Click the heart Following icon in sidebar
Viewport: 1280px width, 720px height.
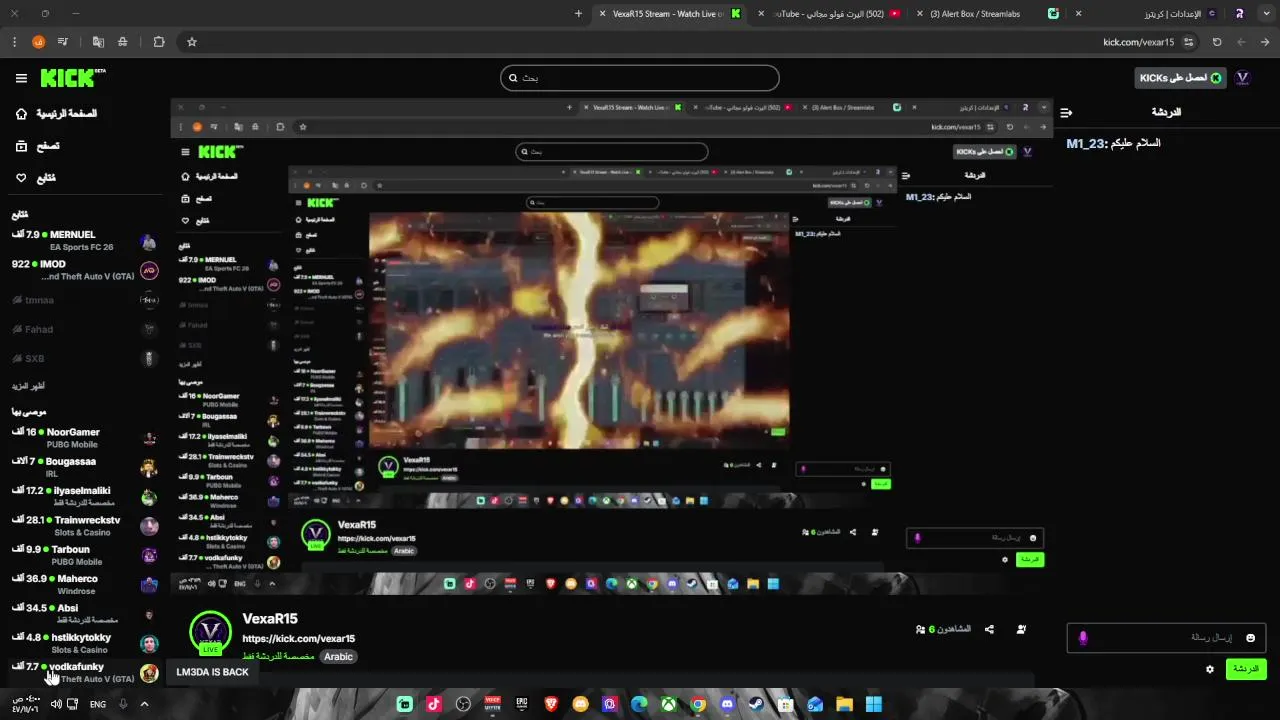21,178
